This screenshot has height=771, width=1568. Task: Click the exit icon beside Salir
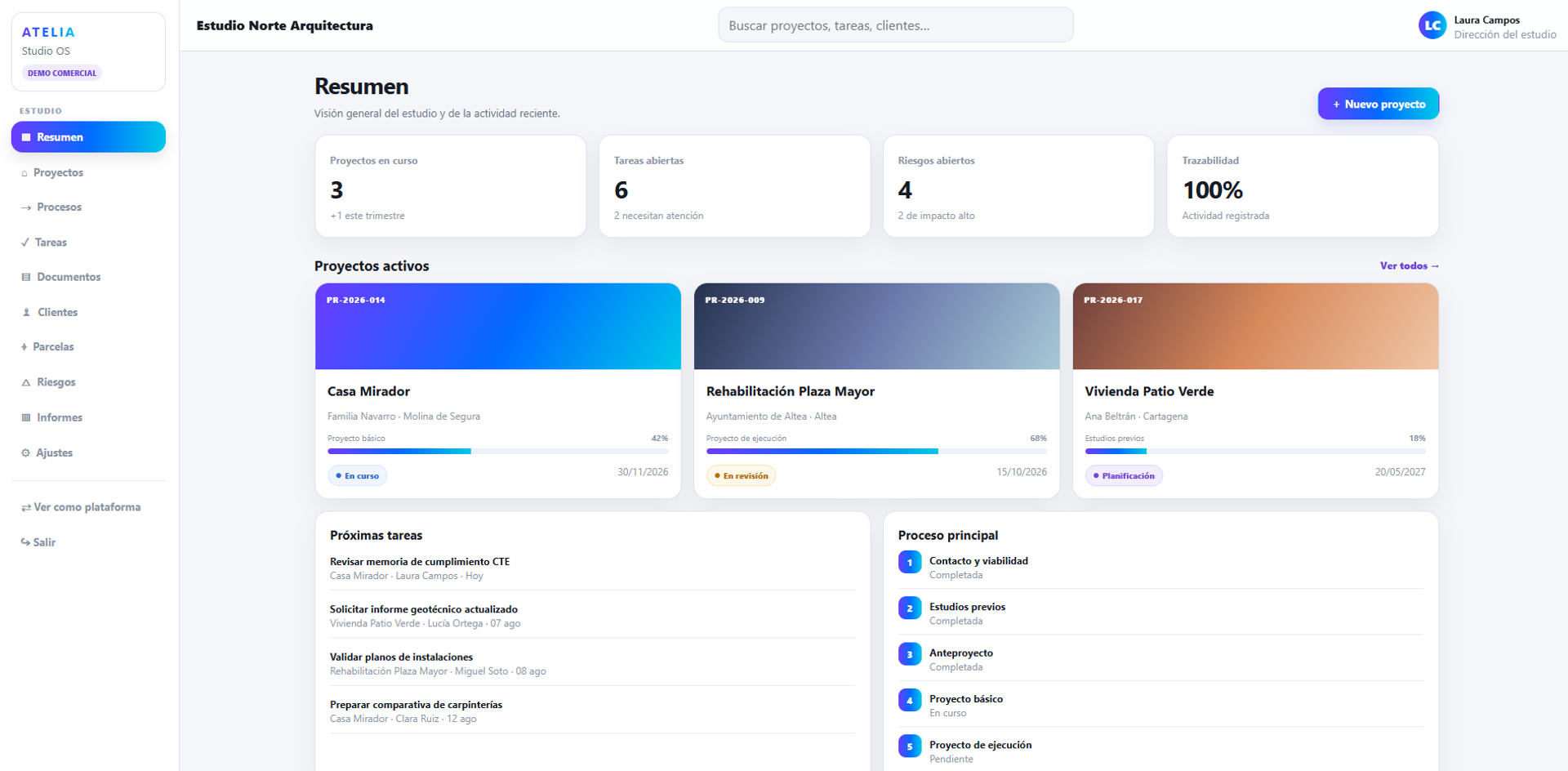pyautogui.click(x=25, y=542)
